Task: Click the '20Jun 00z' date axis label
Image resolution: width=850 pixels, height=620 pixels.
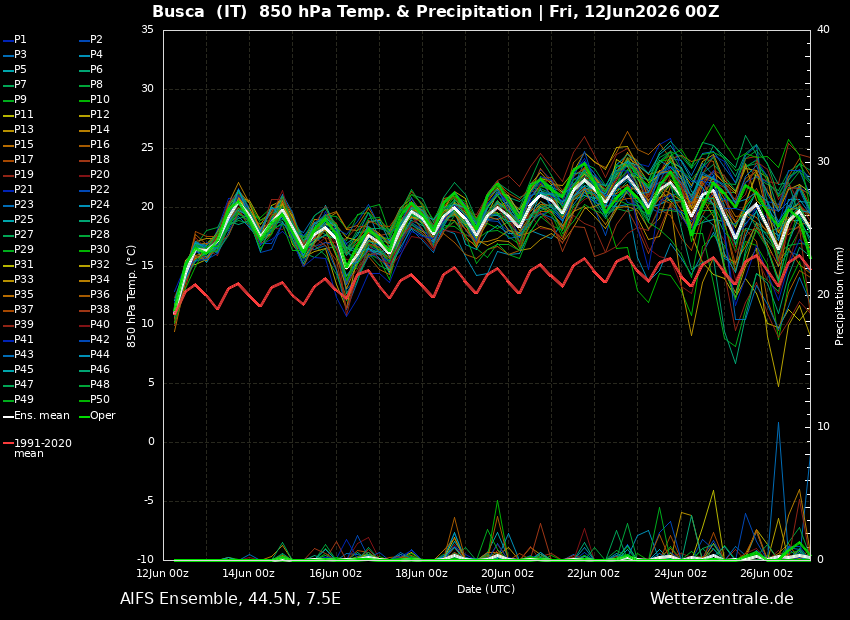Action: pyautogui.click(x=507, y=573)
